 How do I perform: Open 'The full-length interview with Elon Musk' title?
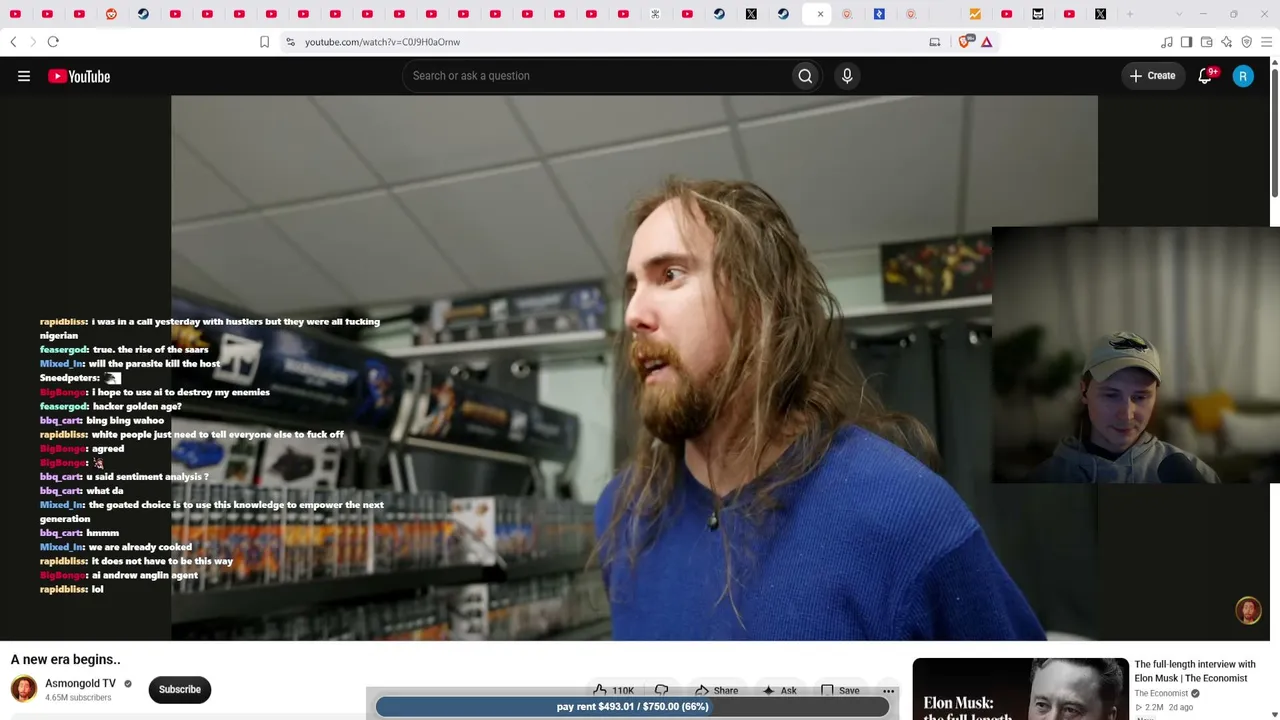tap(1194, 671)
